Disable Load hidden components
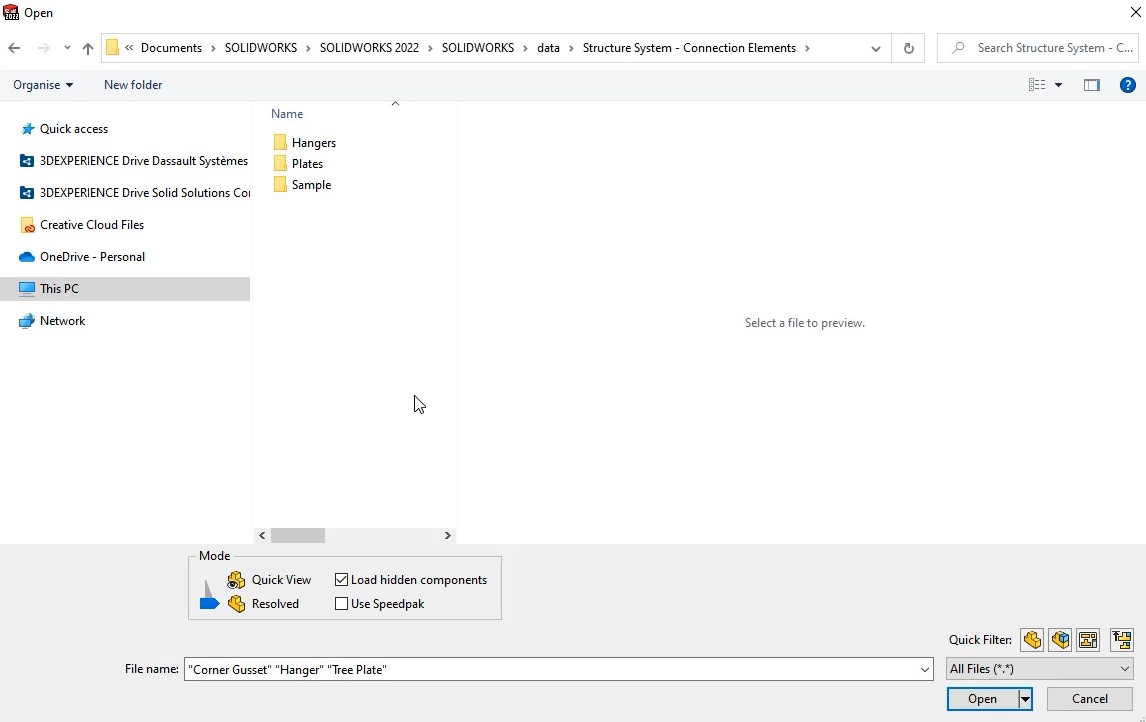The height and width of the screenshot is (722, 1146). coord(341,579)
